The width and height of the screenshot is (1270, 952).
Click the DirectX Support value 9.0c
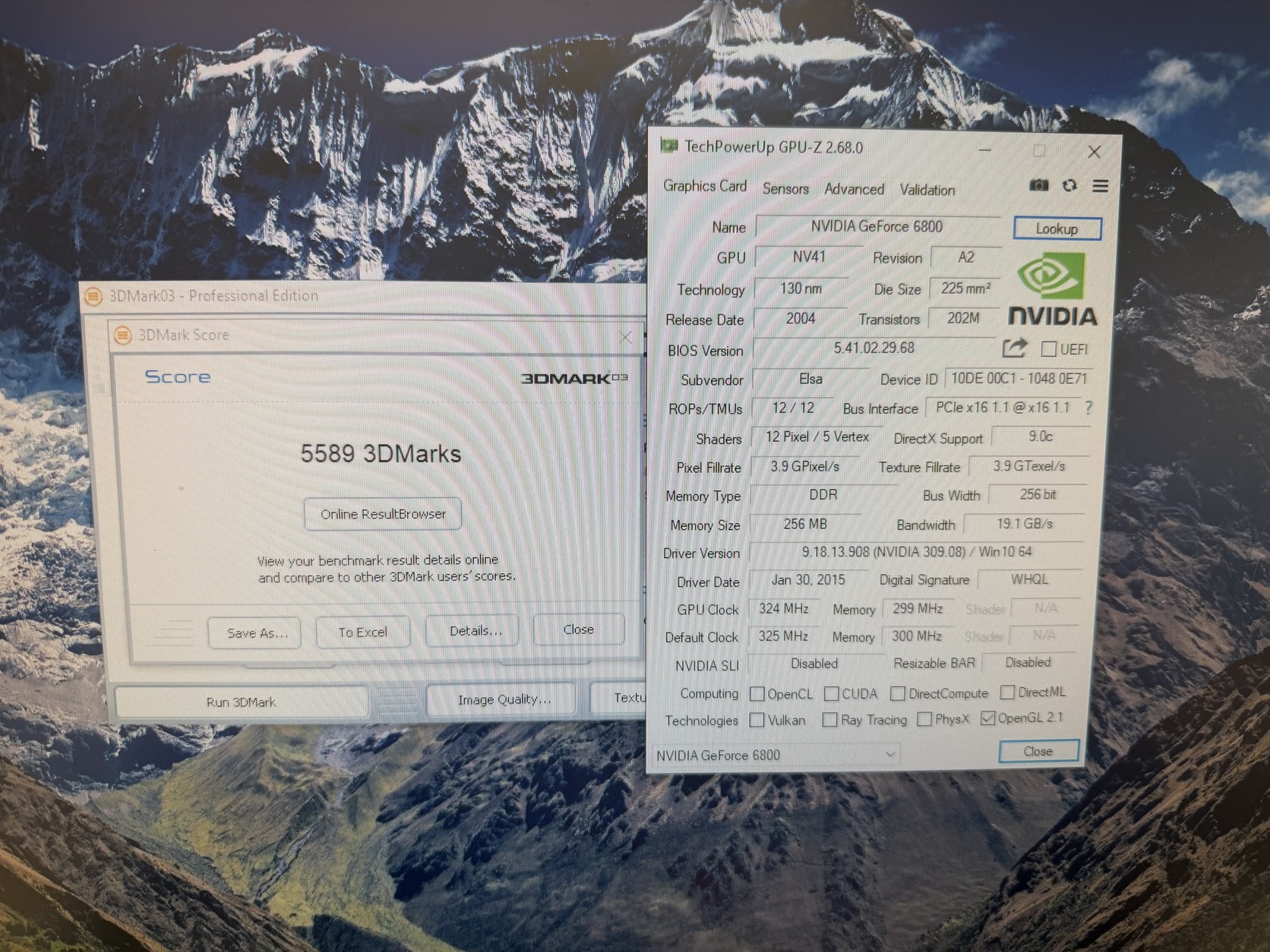click(1041, 437)
